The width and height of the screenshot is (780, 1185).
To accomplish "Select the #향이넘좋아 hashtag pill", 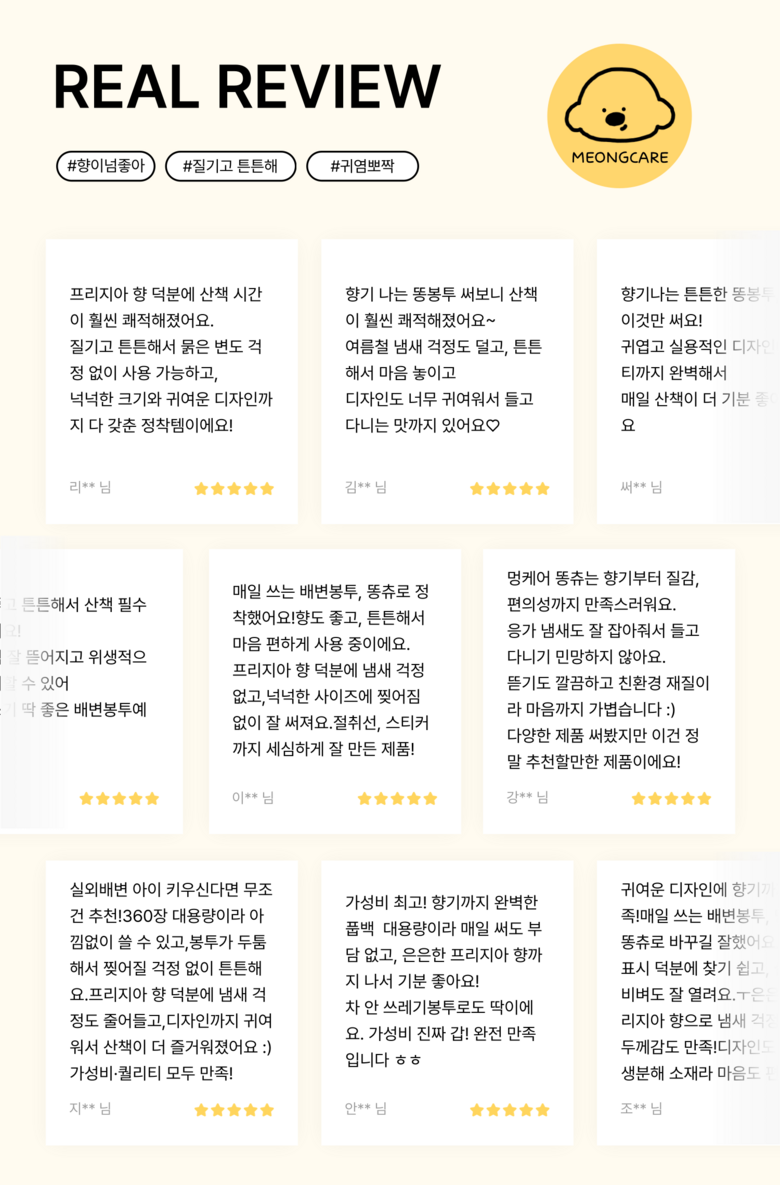I will [106, 166].
